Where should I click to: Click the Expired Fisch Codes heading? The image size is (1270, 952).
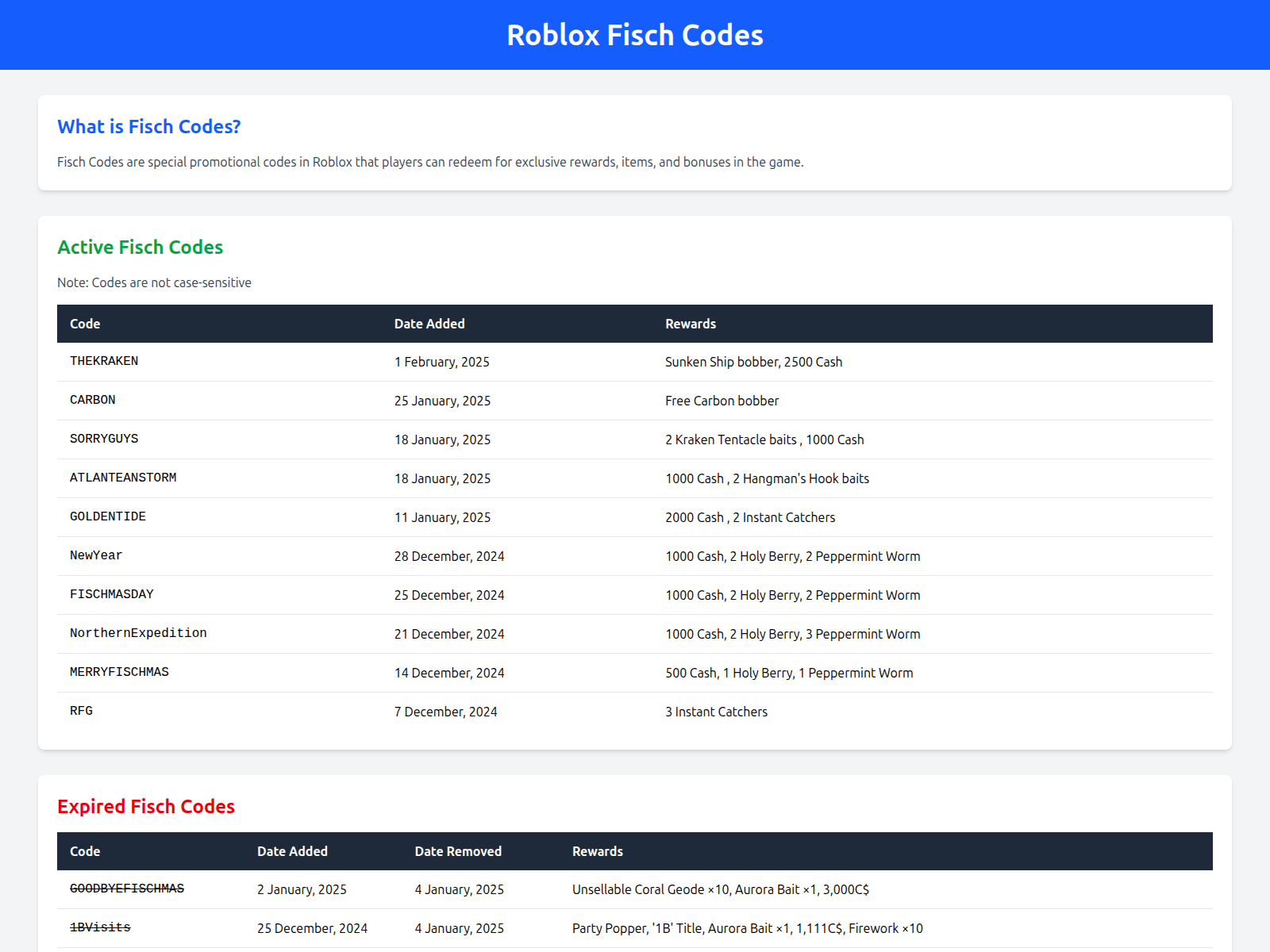146,807
